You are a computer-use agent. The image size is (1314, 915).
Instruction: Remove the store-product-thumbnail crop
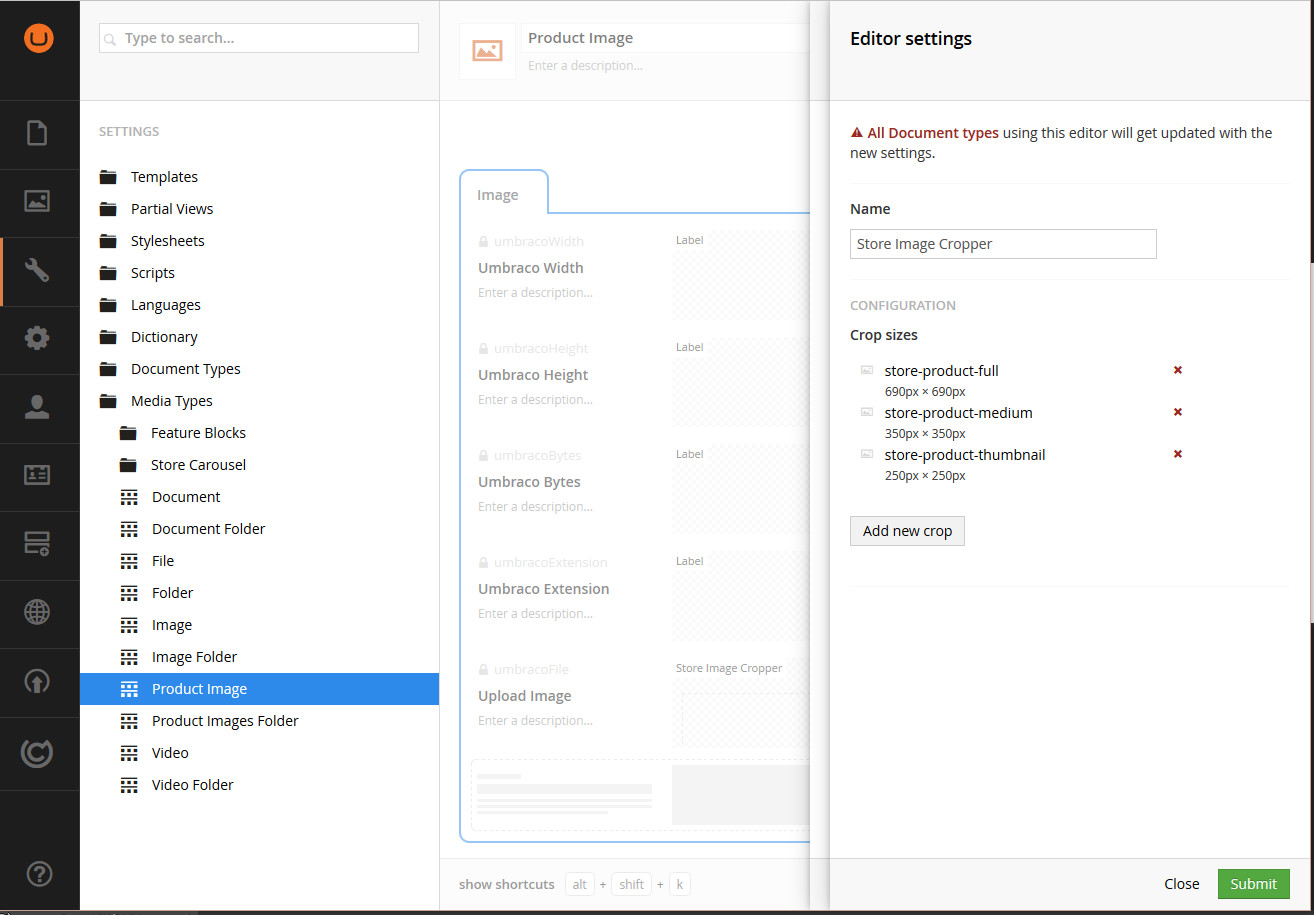[1177, 454]
